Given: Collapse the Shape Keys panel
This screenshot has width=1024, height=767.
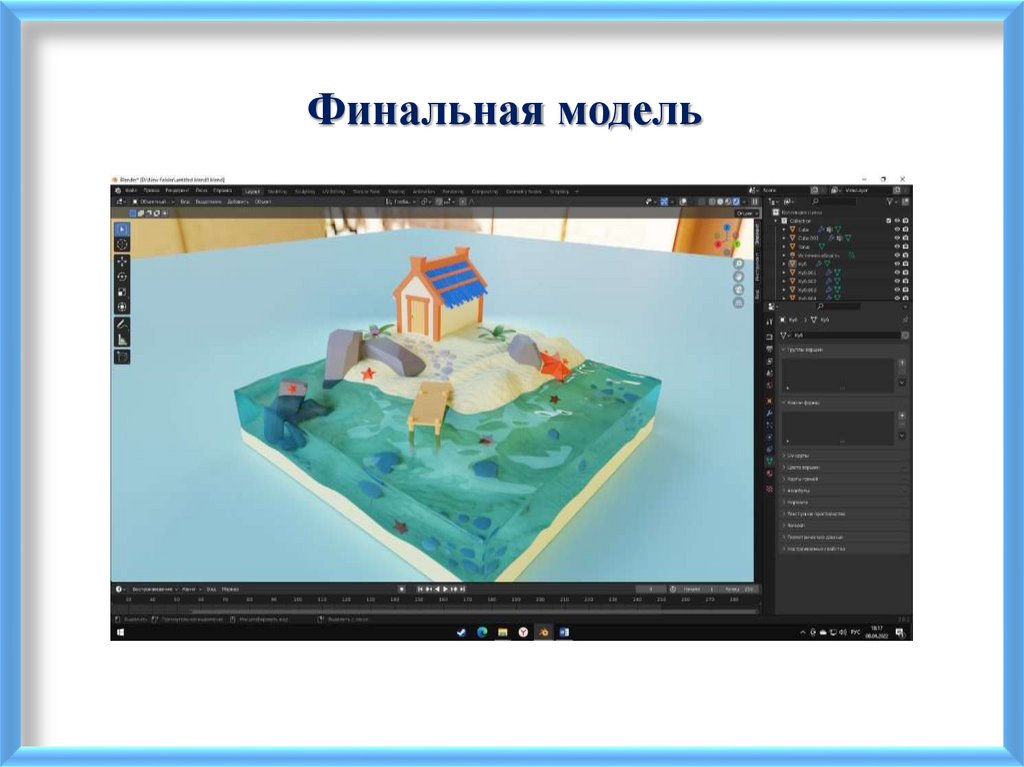Looking at the screenshot, I should click(x=786, y=402).
